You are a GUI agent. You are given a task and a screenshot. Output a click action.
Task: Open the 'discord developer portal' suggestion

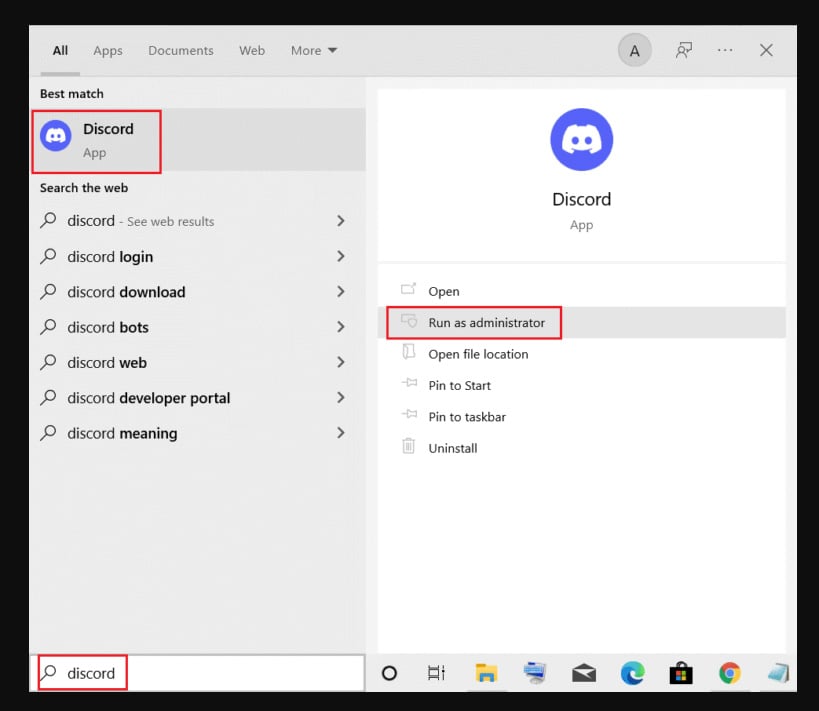point(148,398)
